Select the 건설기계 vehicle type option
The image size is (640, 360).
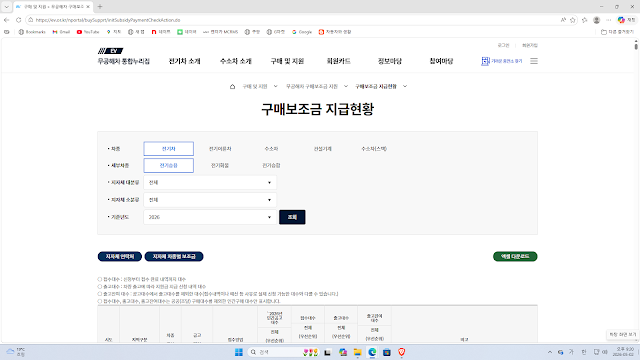(x=322, y=149)
